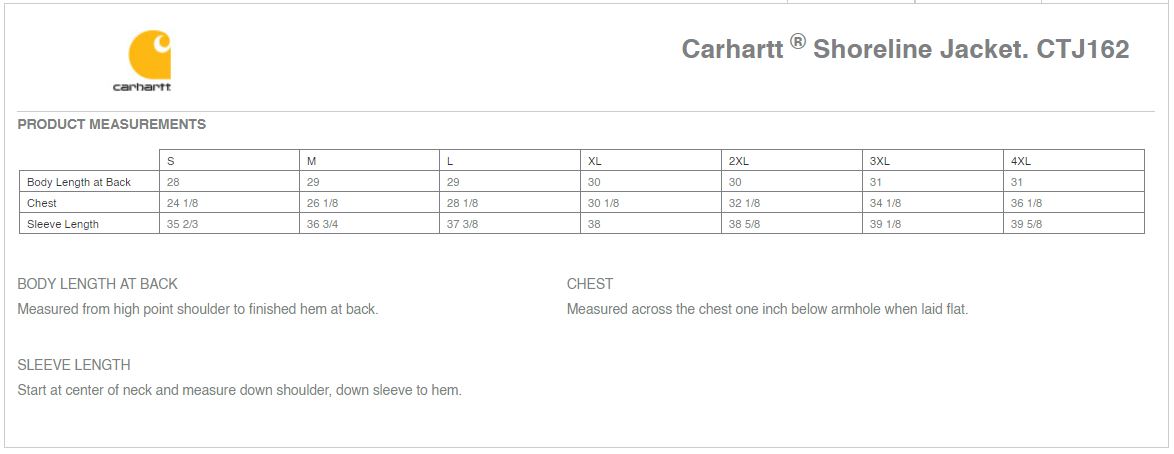Click the BODY LENGTH AT BACK description heading
The image size is (1174, 454).
pos(97,284)
